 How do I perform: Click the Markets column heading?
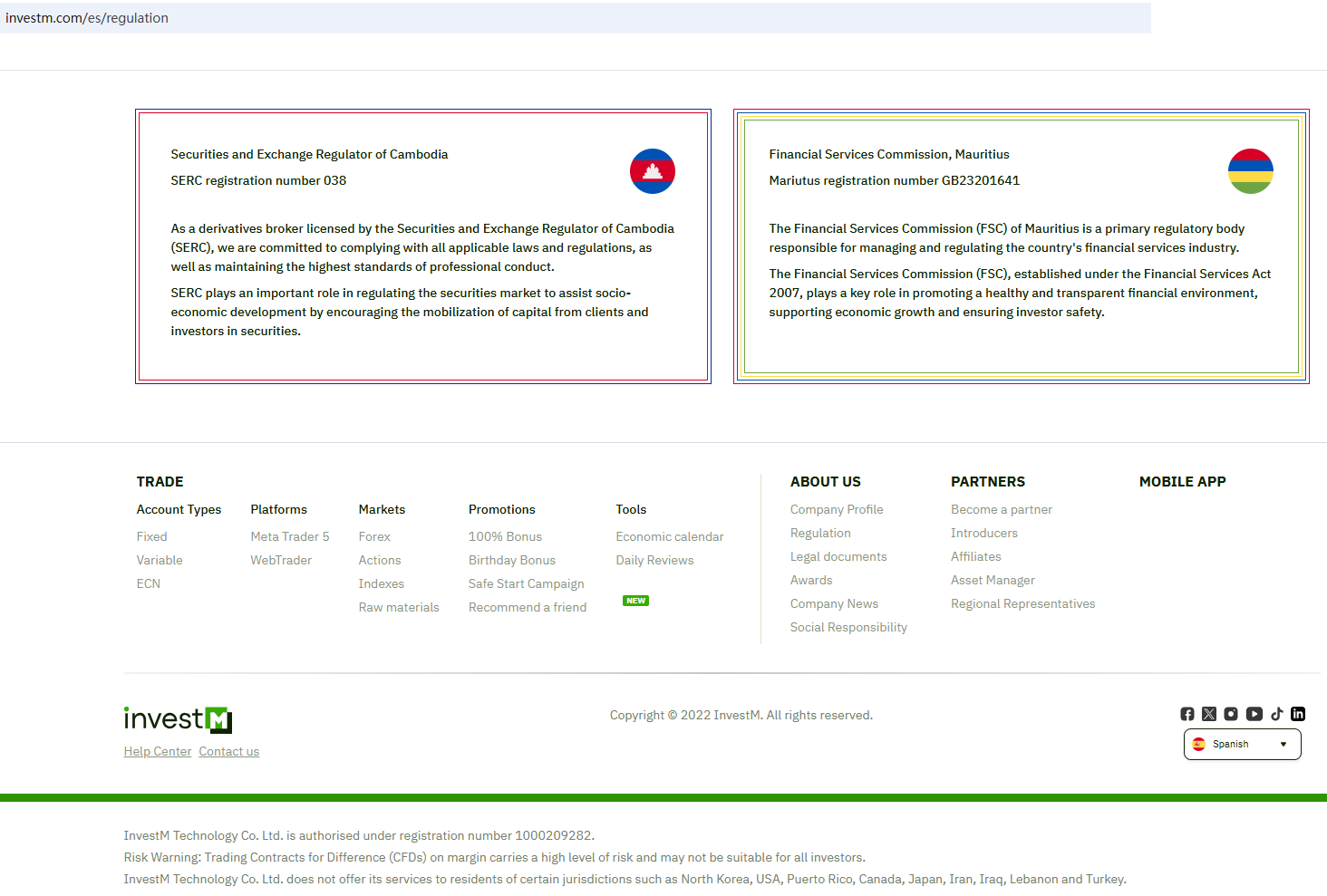(382, 509)
